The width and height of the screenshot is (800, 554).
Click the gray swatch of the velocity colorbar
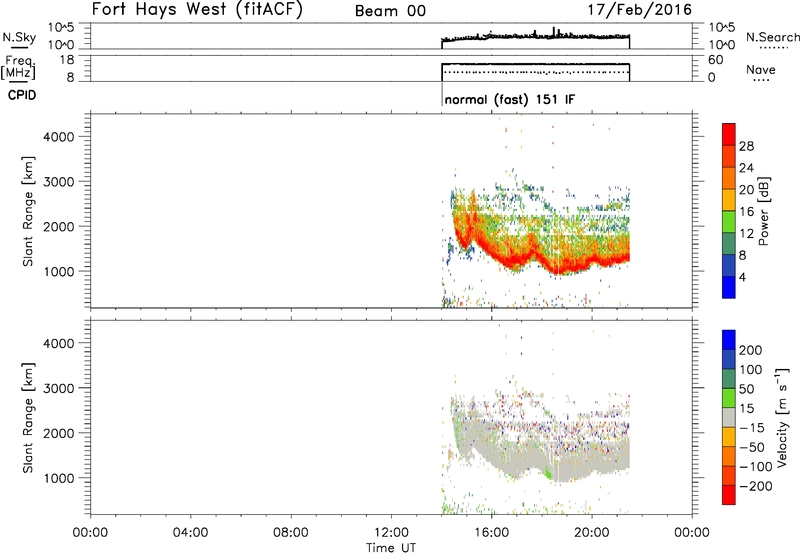click(729, 417)
